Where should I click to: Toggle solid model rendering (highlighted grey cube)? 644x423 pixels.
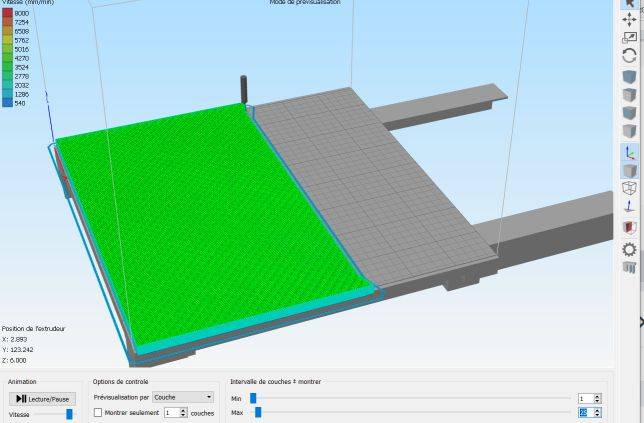pyautogui.click(x=629, y=170)
